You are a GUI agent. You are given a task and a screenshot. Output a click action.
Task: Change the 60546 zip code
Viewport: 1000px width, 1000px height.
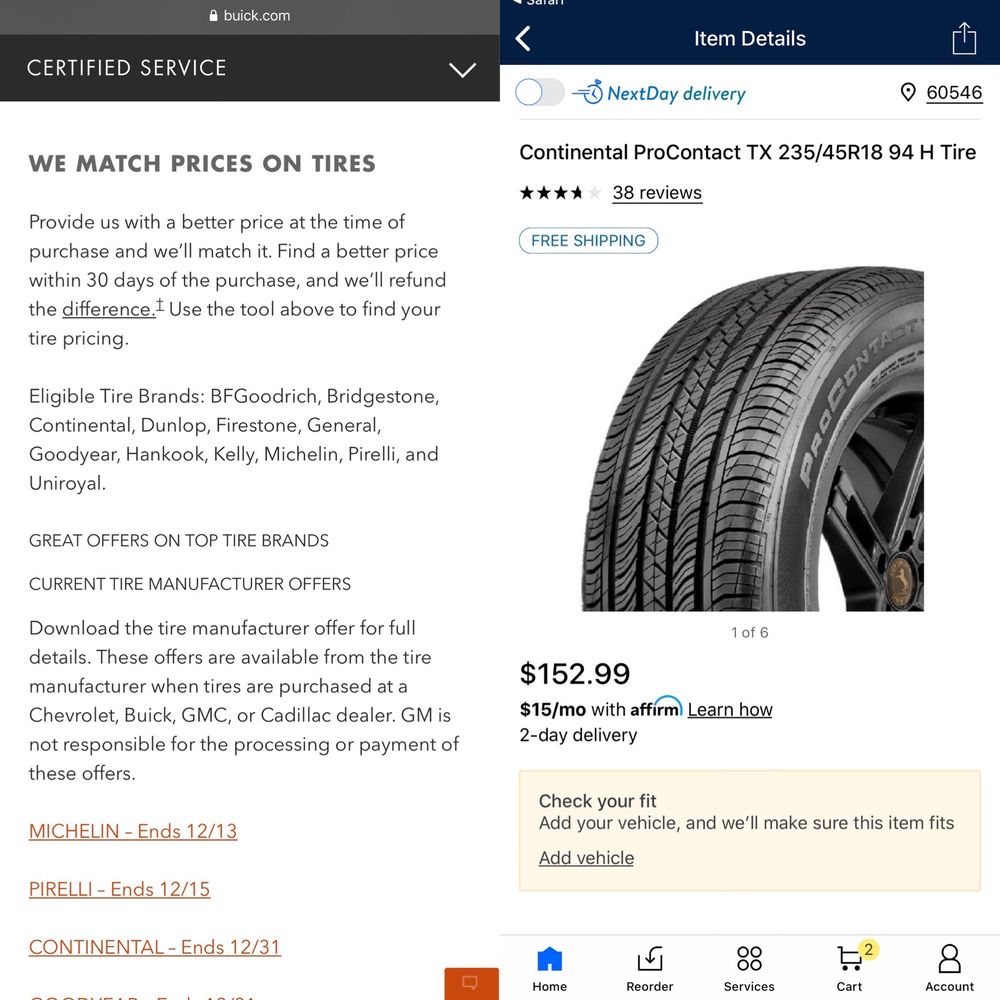(x=954, y=93)
